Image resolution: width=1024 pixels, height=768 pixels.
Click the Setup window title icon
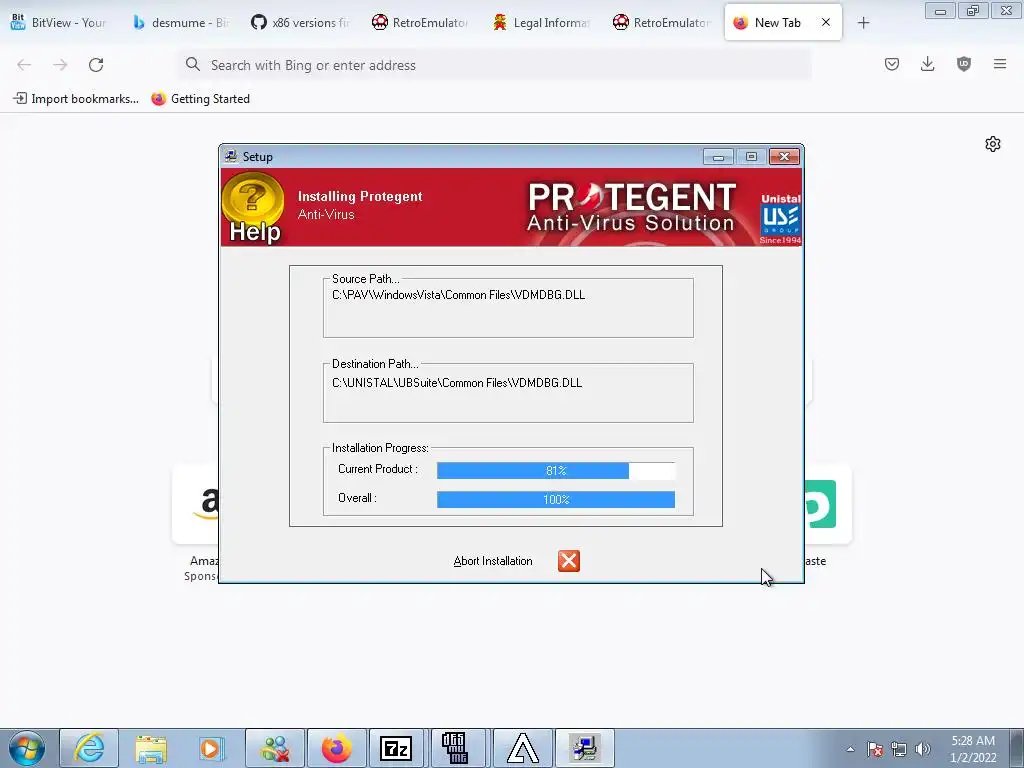(x=231, y=156)
